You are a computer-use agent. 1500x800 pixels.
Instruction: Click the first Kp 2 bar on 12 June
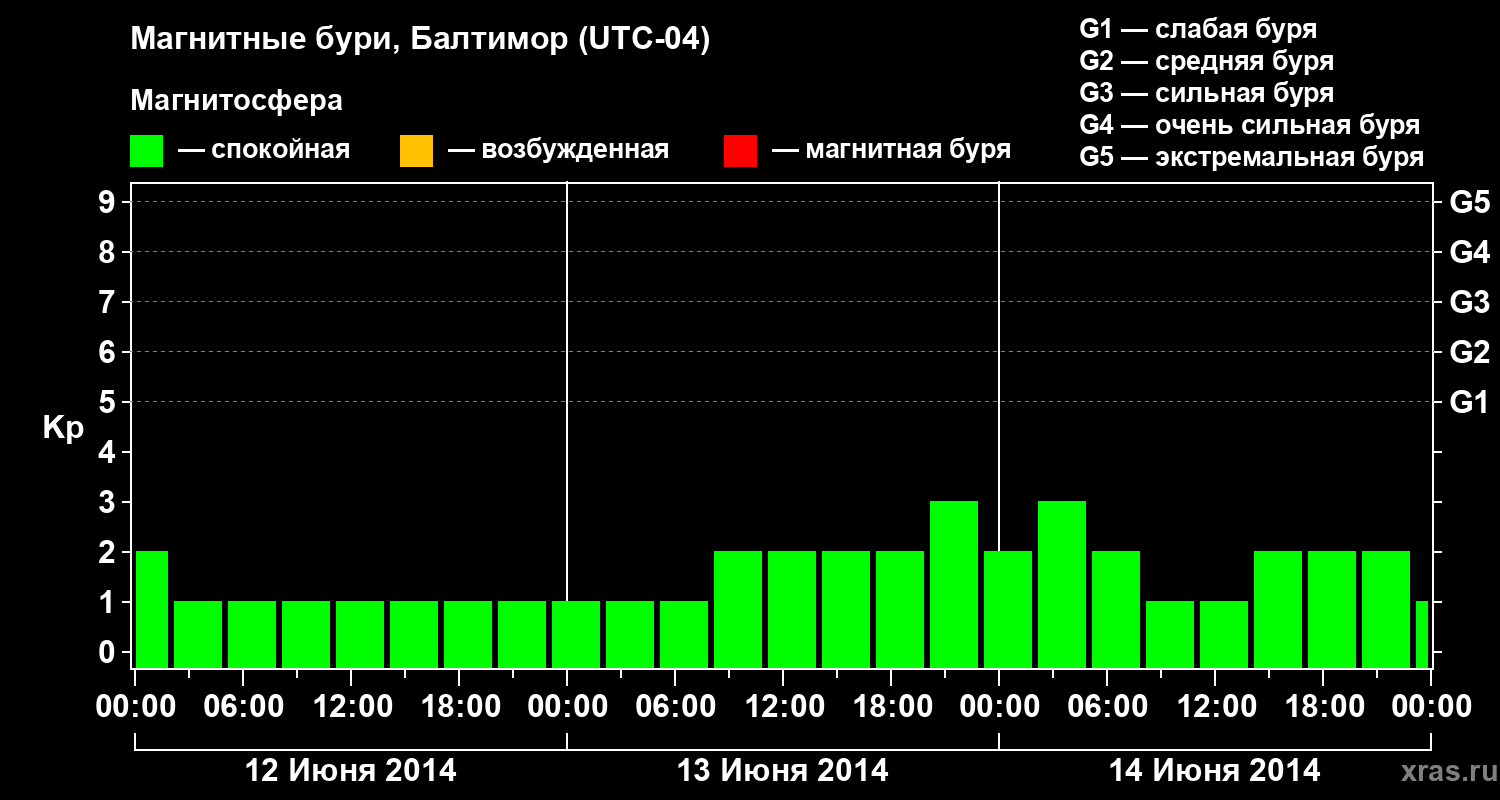coord(151,609)
